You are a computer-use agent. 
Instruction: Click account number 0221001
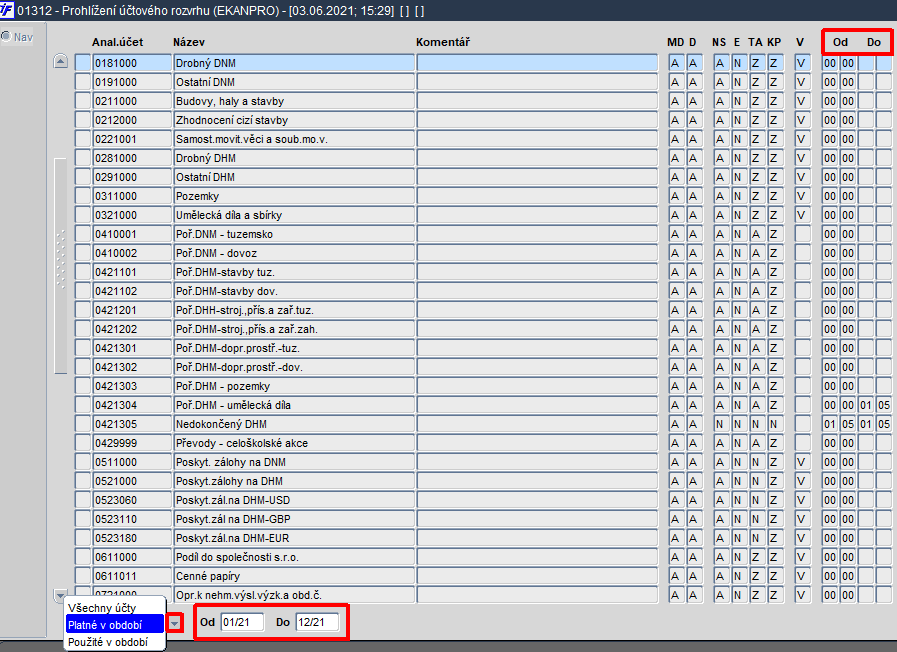(x=132, y=139)
